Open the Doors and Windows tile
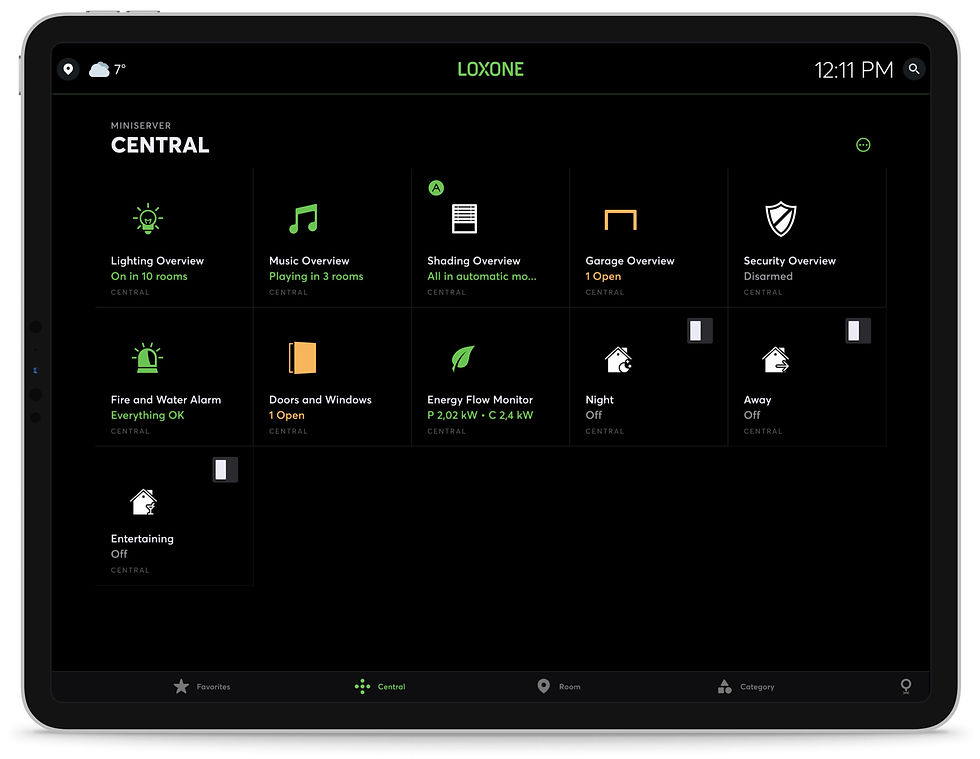Image resolution: width=980 pixels, height=759 pixels. pos(332,377)
